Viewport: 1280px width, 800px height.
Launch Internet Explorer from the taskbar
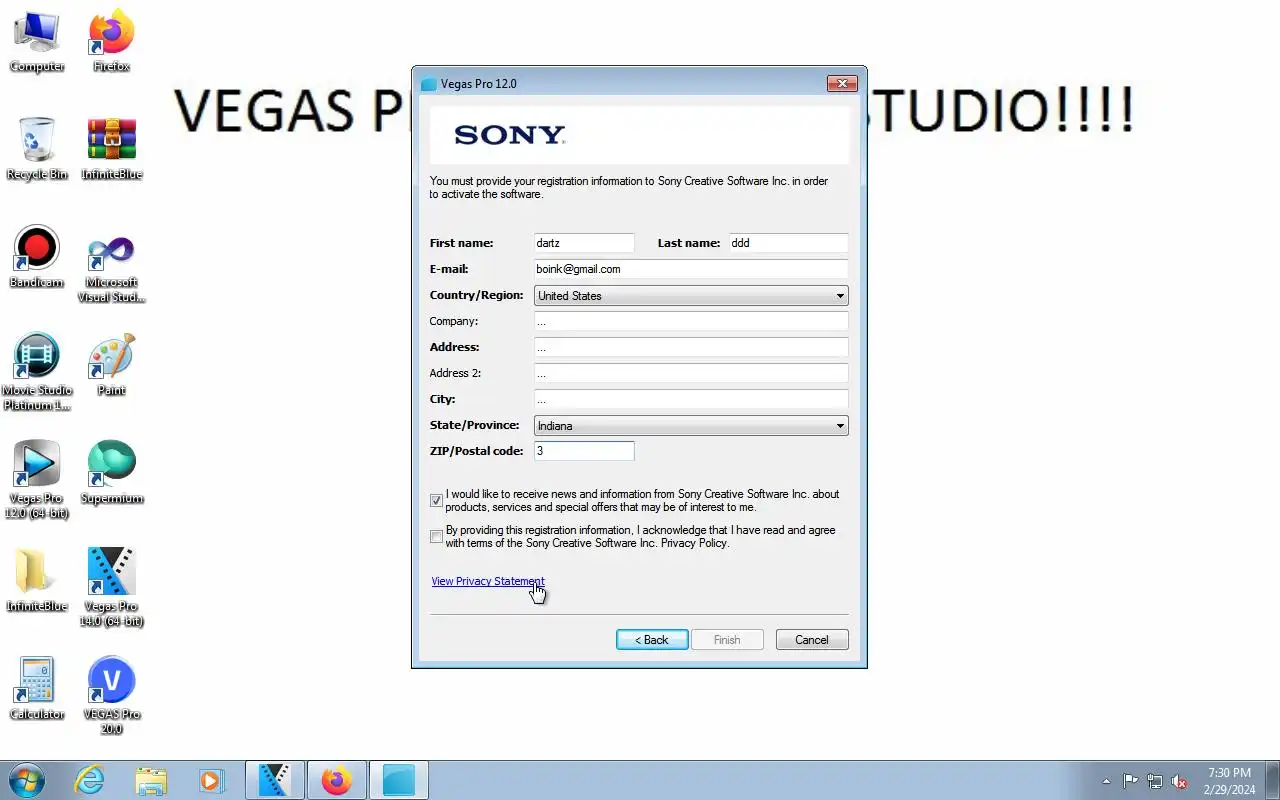click(90, 780)
